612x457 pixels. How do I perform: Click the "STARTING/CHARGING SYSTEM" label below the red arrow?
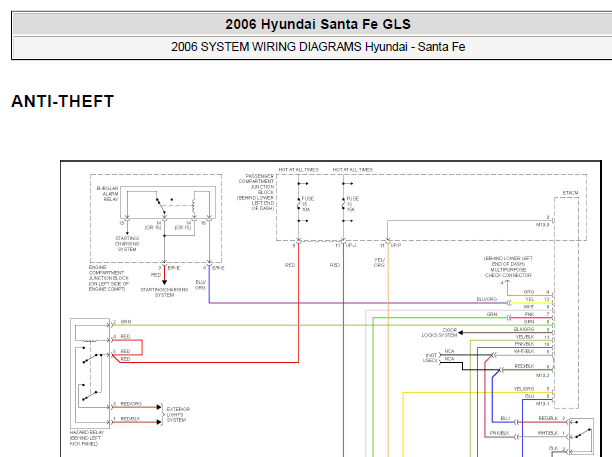[x=164, y=292]
